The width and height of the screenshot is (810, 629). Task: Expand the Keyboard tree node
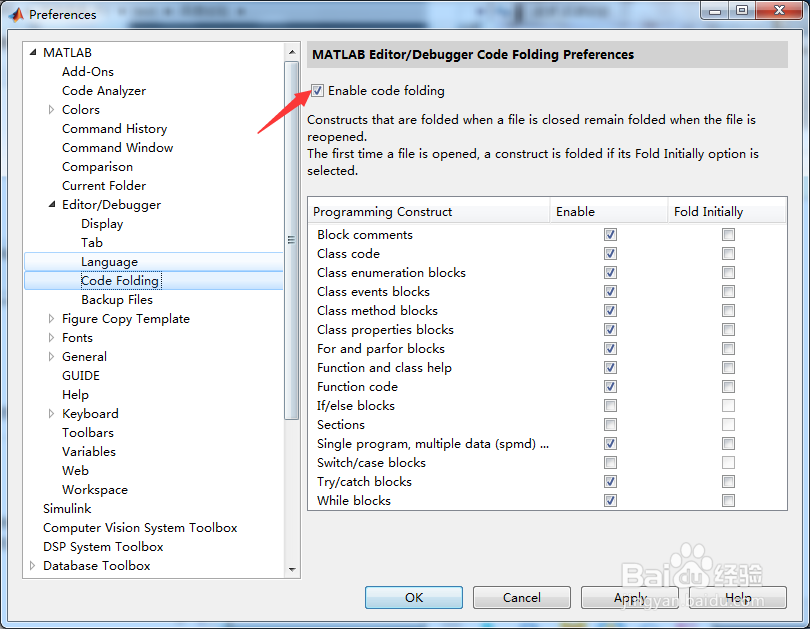pos(51,414)
